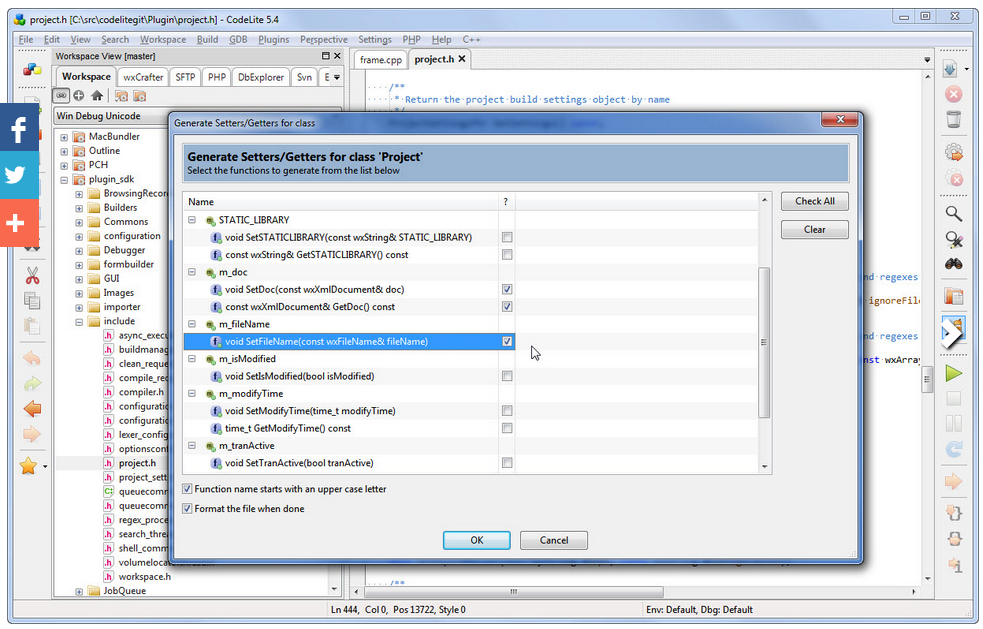Click the magnifying glass Find icon
Image resolution: width=983 pixels, height=629 pixels.
[953, 214]
